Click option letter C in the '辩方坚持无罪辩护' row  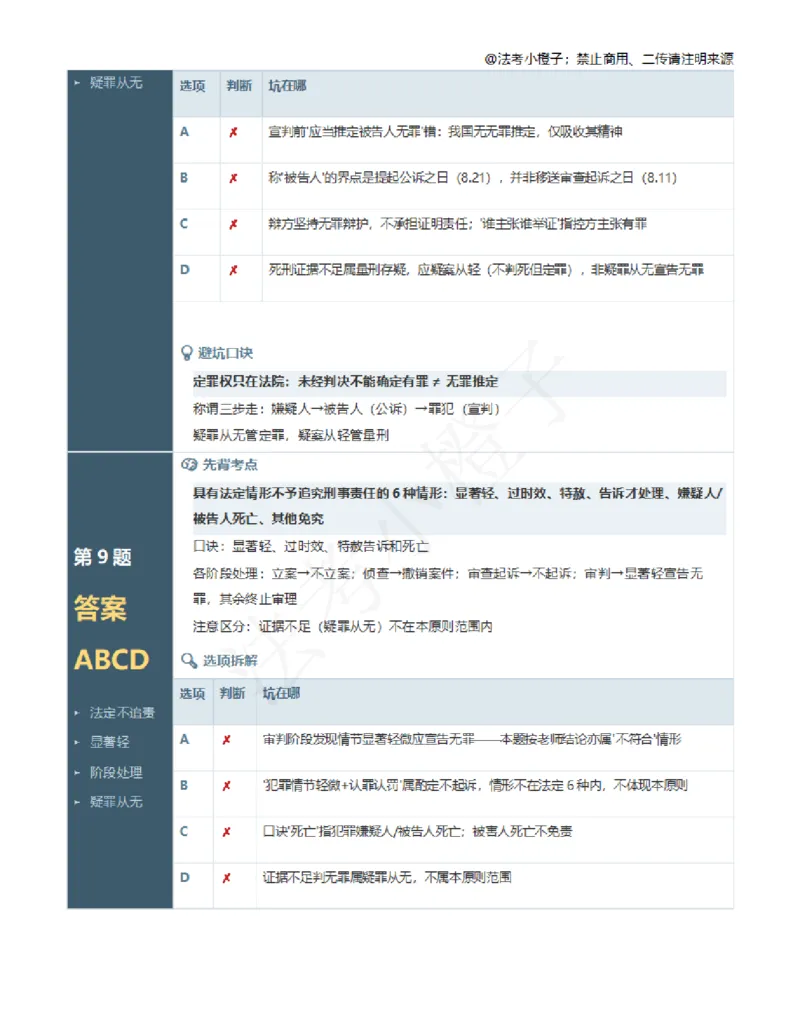pos(184,224)
